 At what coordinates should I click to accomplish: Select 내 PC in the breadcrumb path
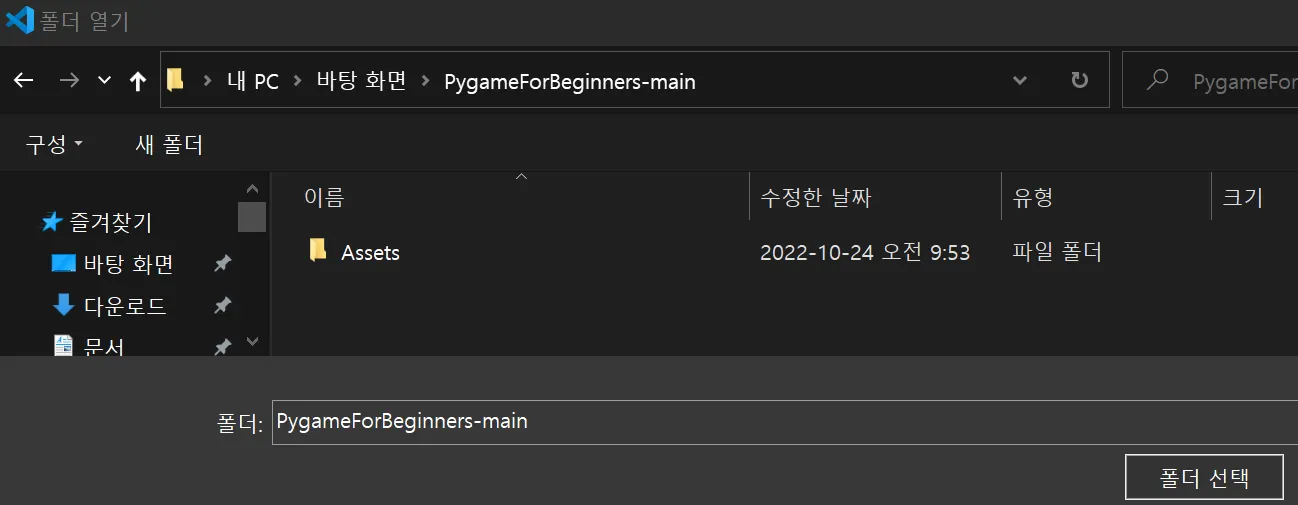tap(252, 81)
